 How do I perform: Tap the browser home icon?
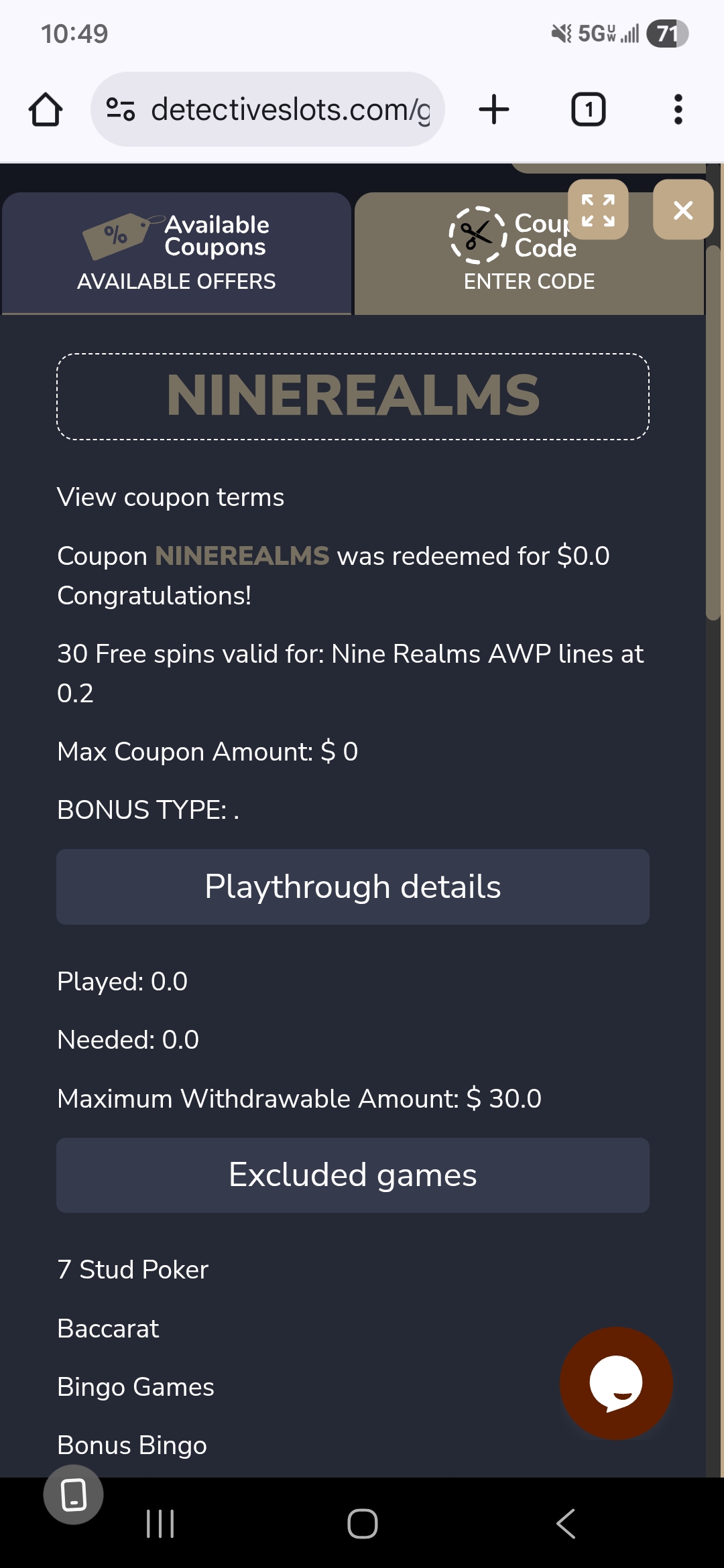[x=46, y=109]
